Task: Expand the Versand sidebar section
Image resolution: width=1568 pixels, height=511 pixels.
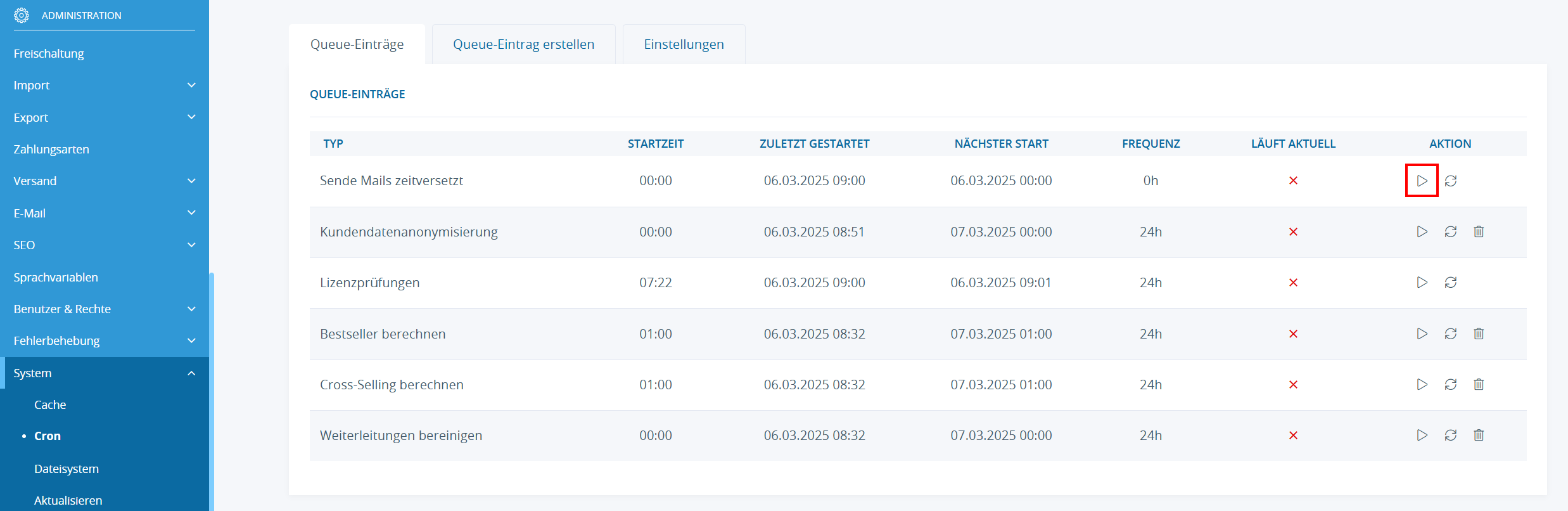Action: [x=191, y=181]
